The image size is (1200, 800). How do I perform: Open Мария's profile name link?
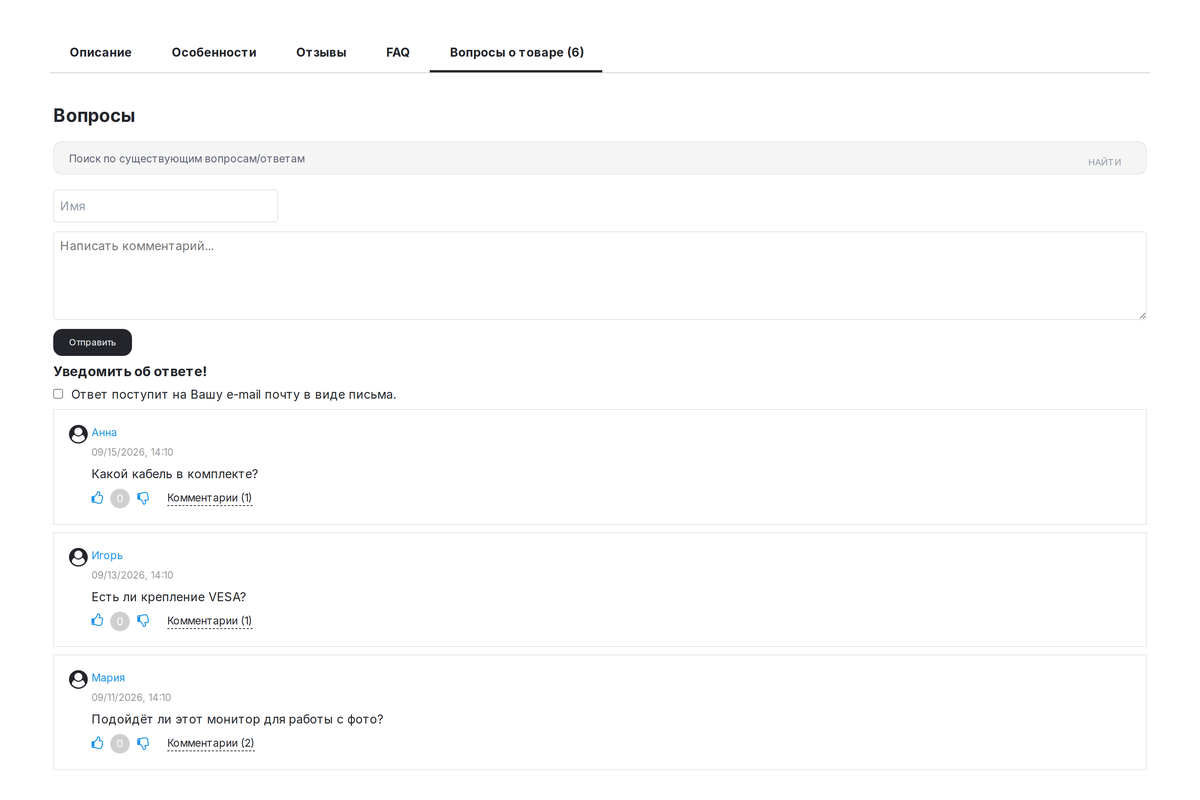tap(108, 677)
